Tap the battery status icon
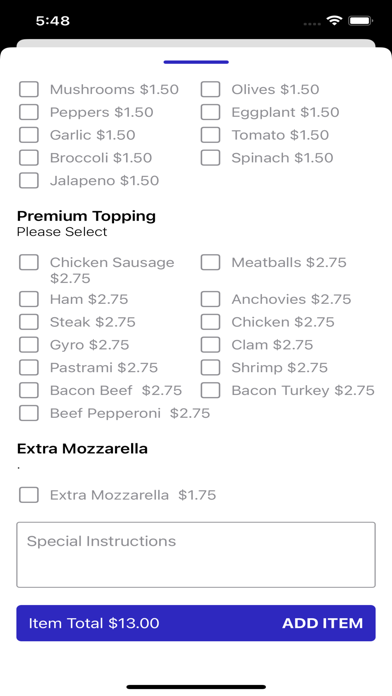 point(360,20)
